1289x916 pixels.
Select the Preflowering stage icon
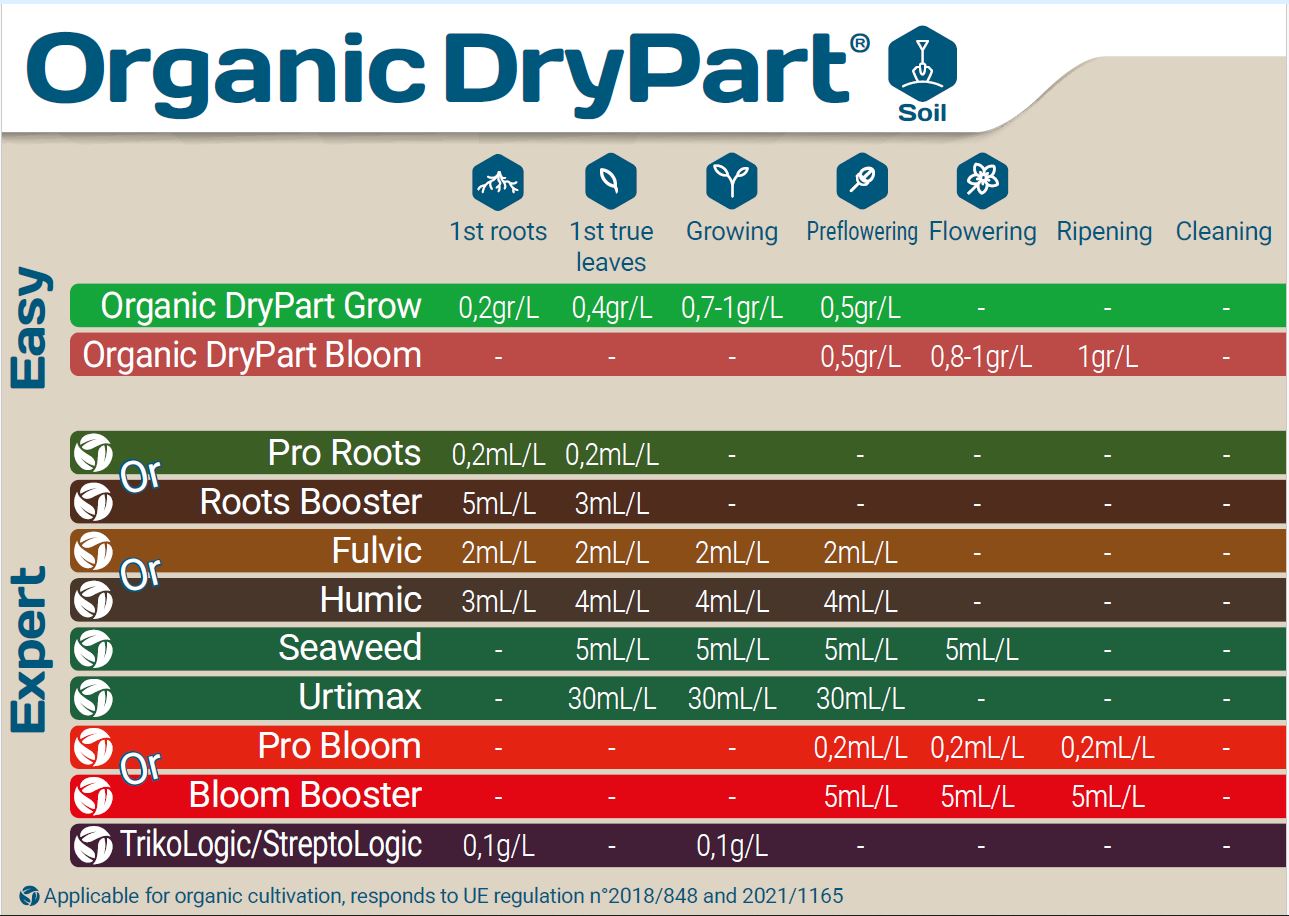point(860,182)
